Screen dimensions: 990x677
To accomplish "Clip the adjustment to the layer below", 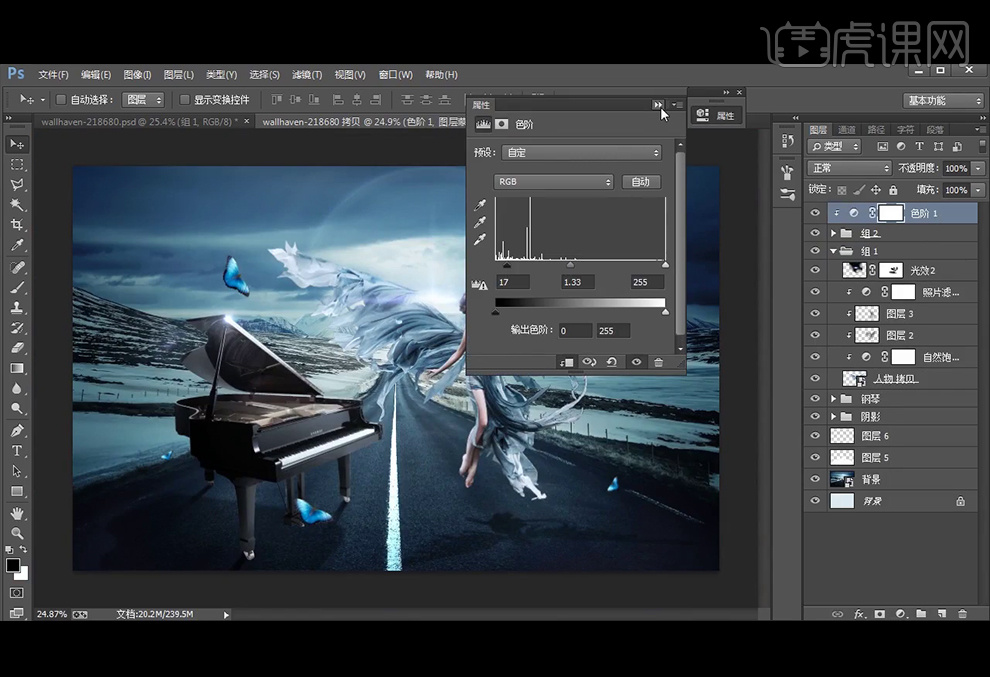I will coord(567,362).
